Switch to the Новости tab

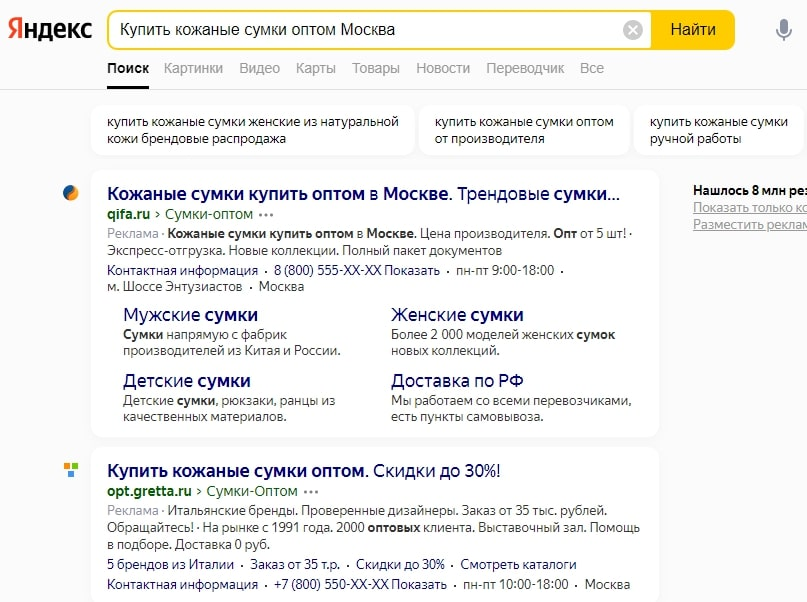pos(443,68)
